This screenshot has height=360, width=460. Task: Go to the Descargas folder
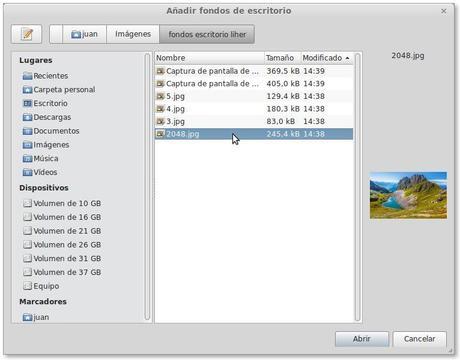click(x=47, y=117)
